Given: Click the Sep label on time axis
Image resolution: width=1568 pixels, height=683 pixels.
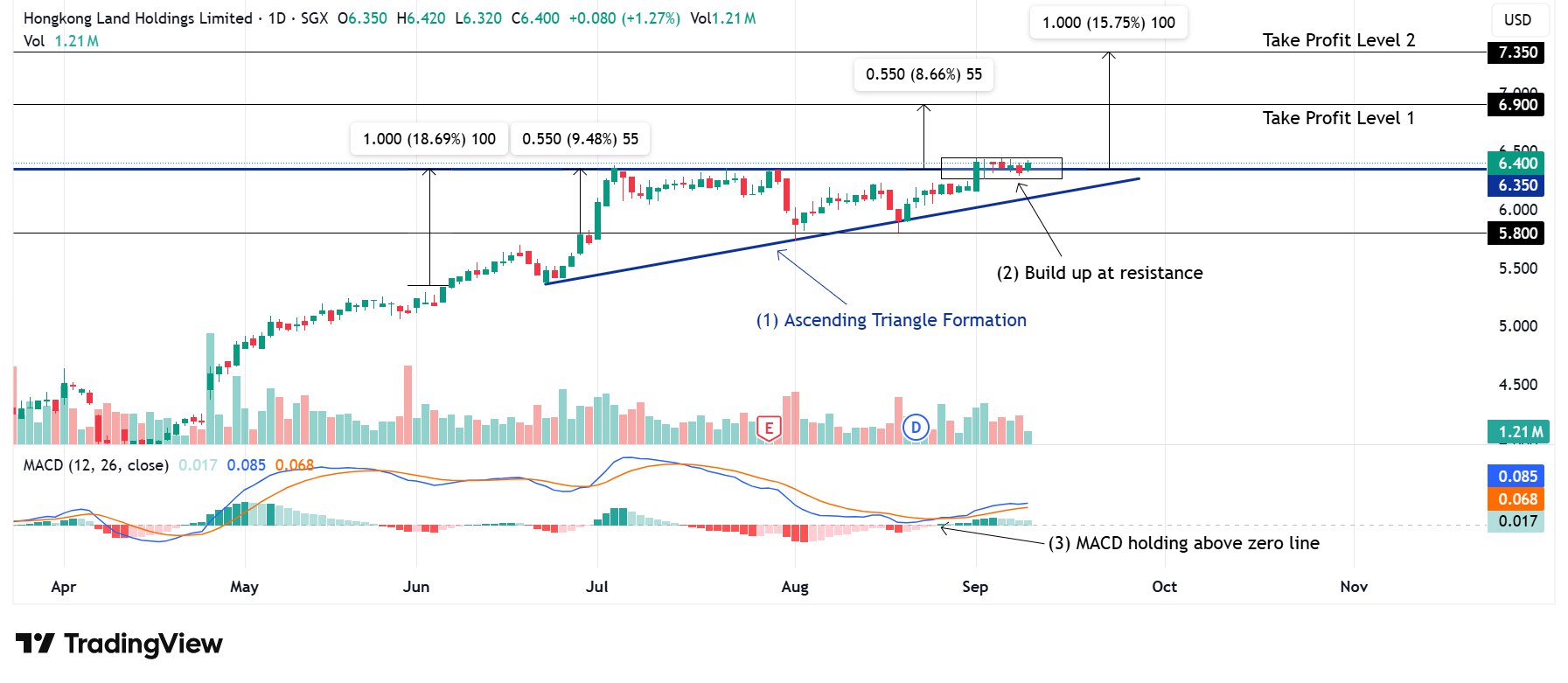Looking at the screenshot, I should click(x=975, y=587).
